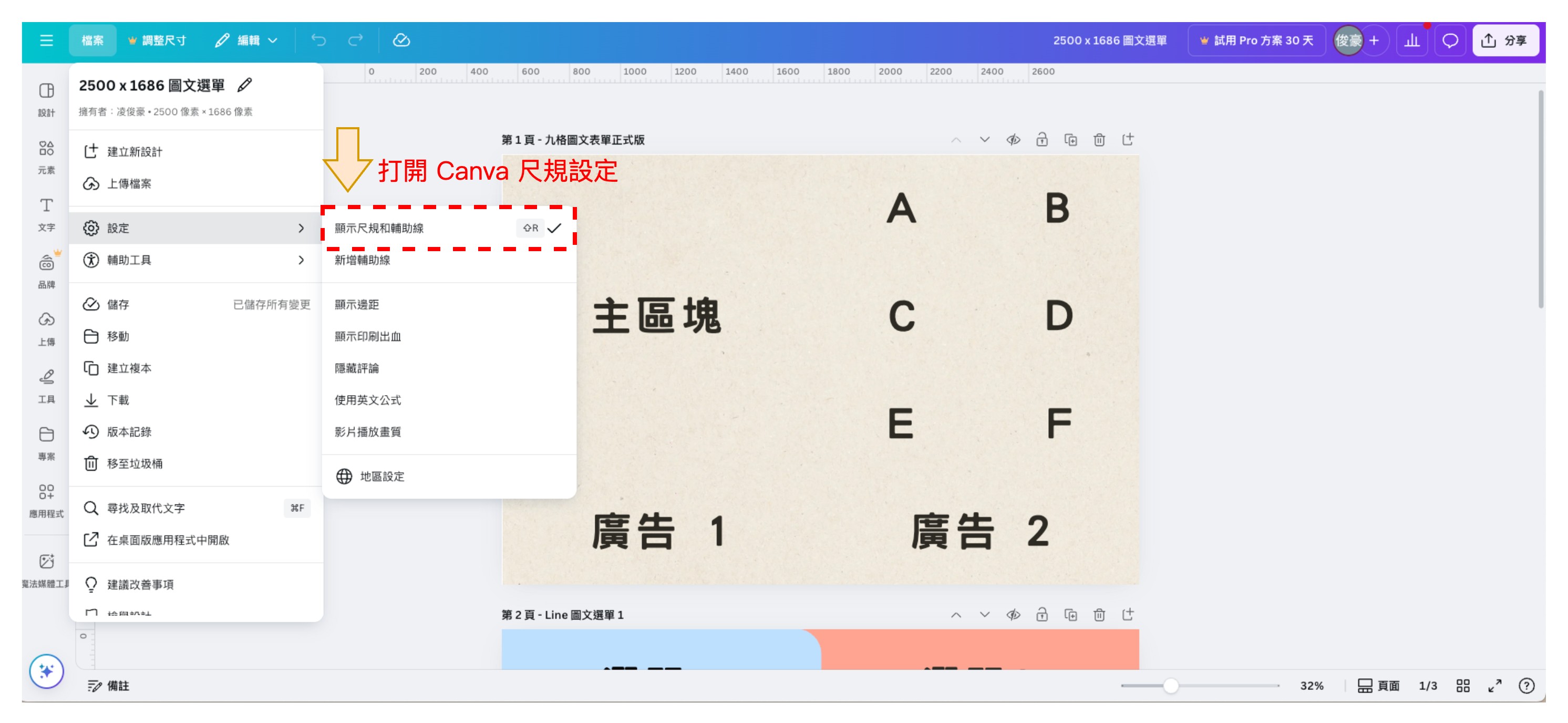This screenshot has height=723, width=1568.
Task: Click the 俊豪 user avatar
Action: pyautogui.click(x=1348, y=40)
